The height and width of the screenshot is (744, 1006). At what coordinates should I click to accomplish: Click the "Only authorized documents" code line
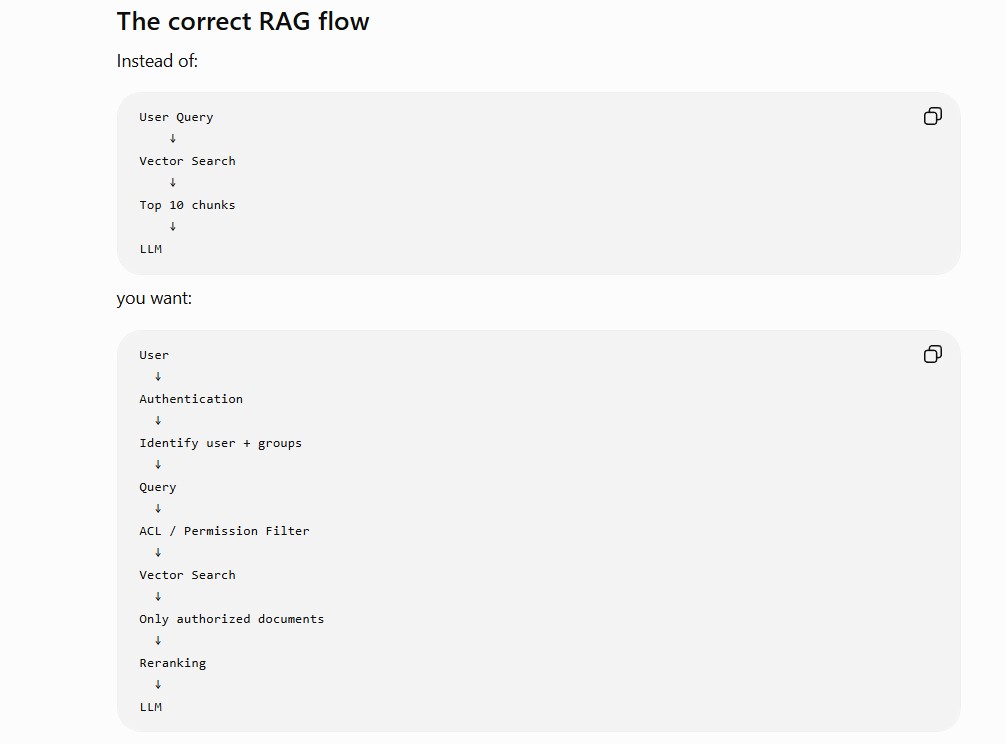pos(232,619)
